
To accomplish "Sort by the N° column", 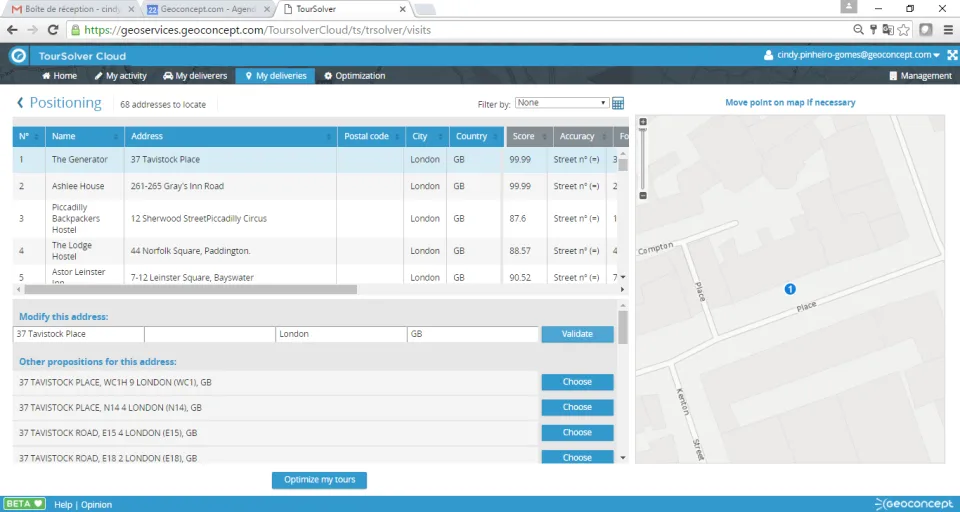I will (29, 137).
